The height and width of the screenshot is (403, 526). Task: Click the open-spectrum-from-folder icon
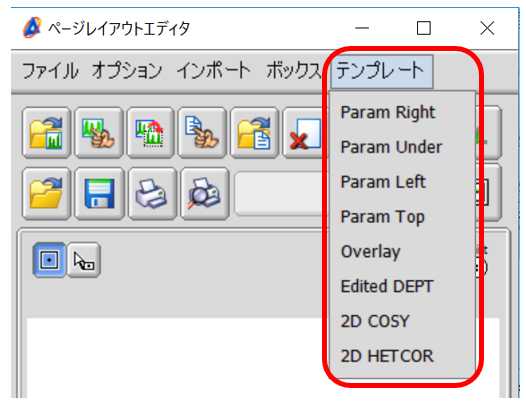46,133
